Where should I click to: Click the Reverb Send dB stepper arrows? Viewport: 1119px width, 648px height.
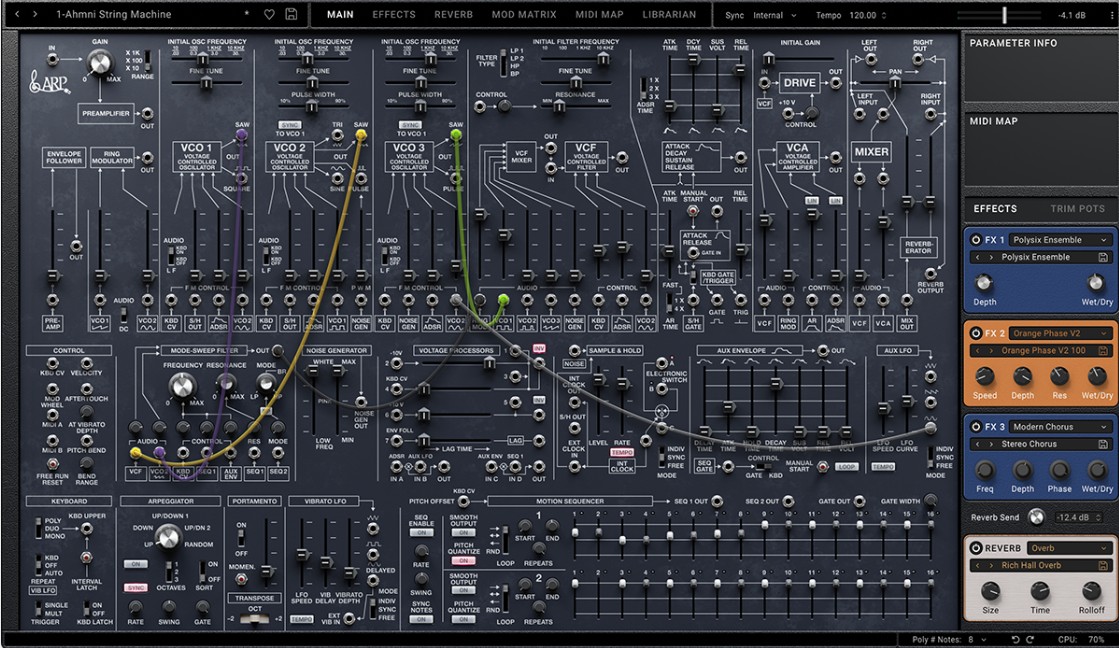click(1099, 517)
